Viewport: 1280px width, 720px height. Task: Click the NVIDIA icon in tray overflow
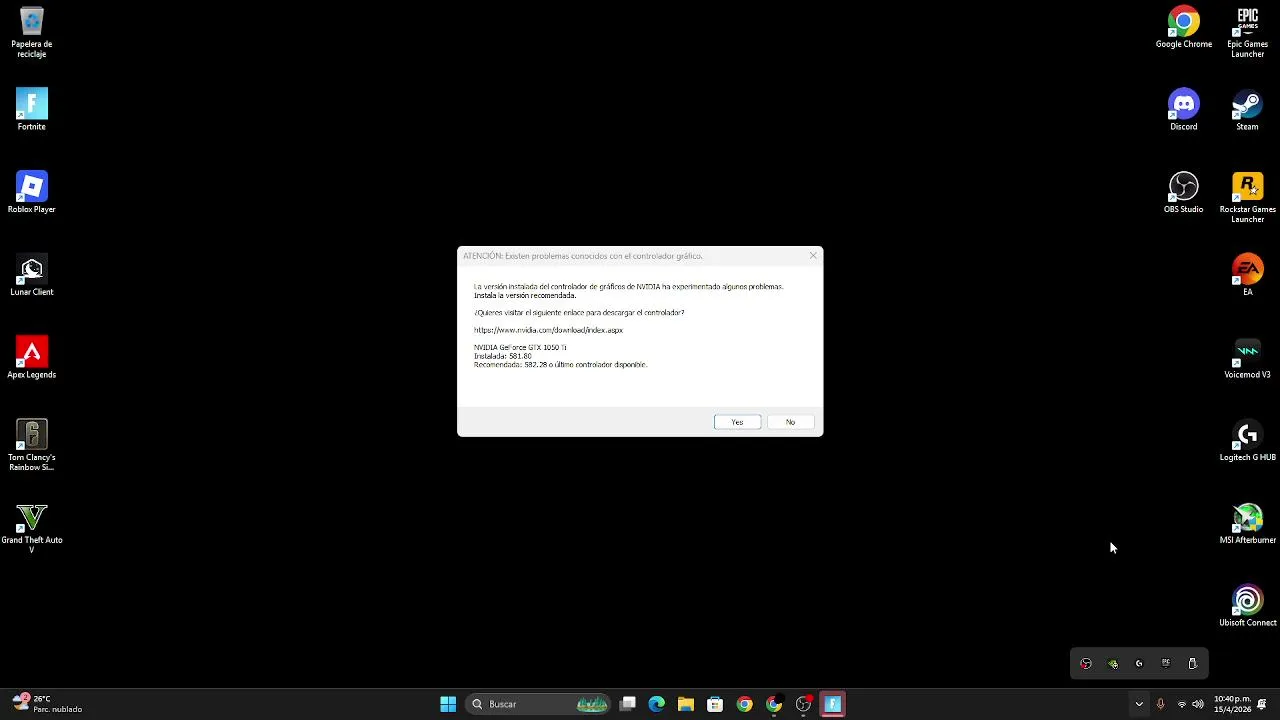pos(1113,664)
